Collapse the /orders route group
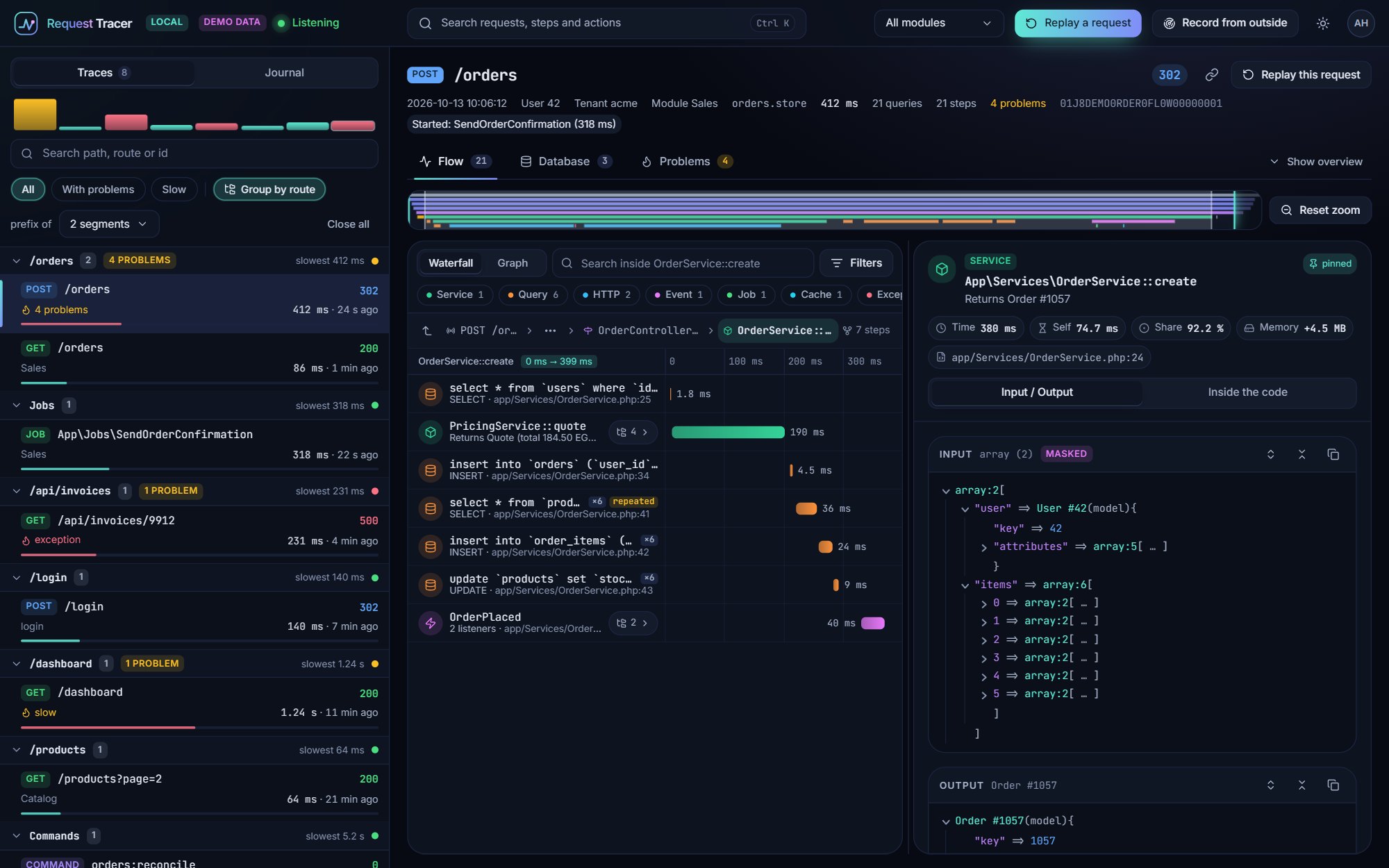The image size is (1389, 868). [17, 261]
